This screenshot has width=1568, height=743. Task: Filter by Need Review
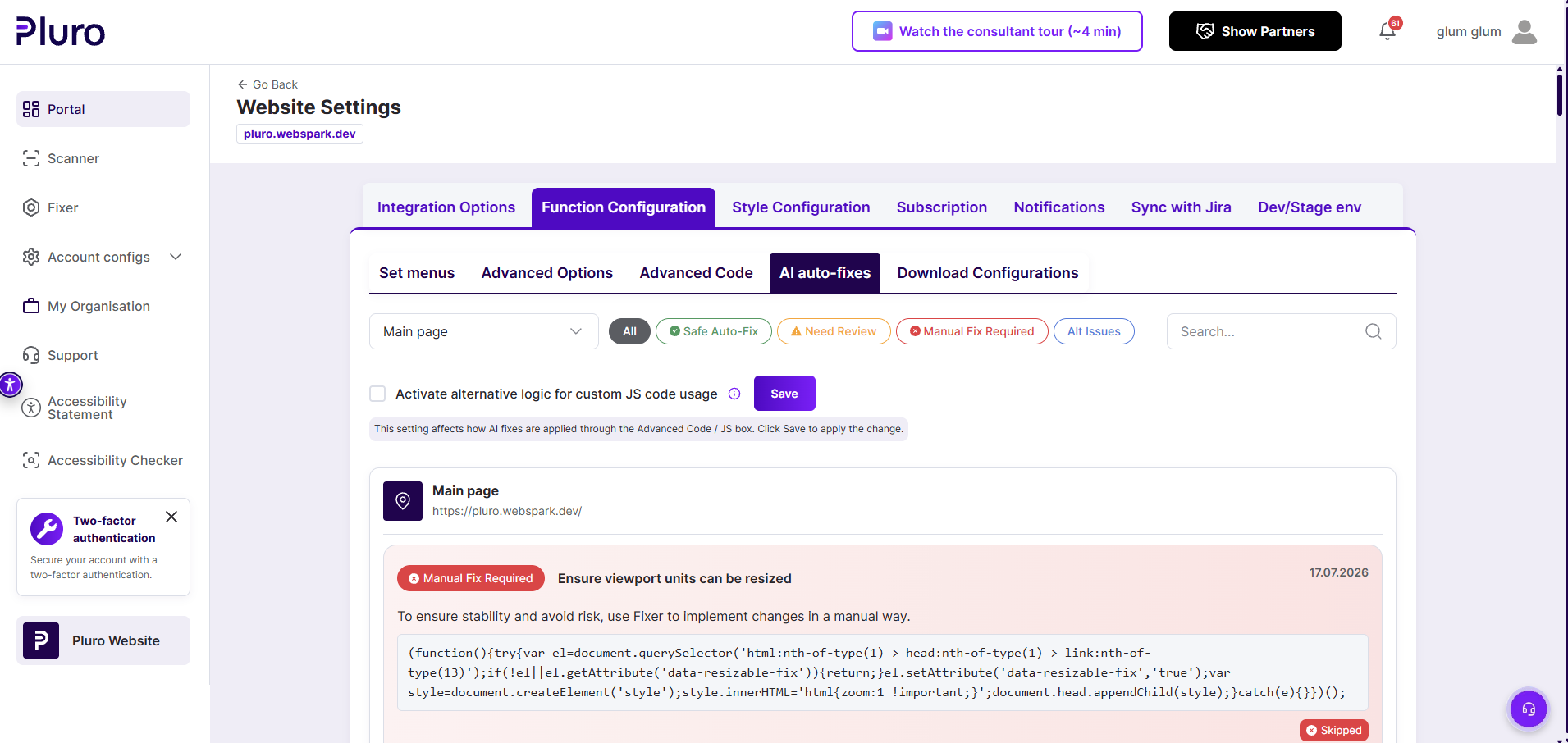click(834, 331)
